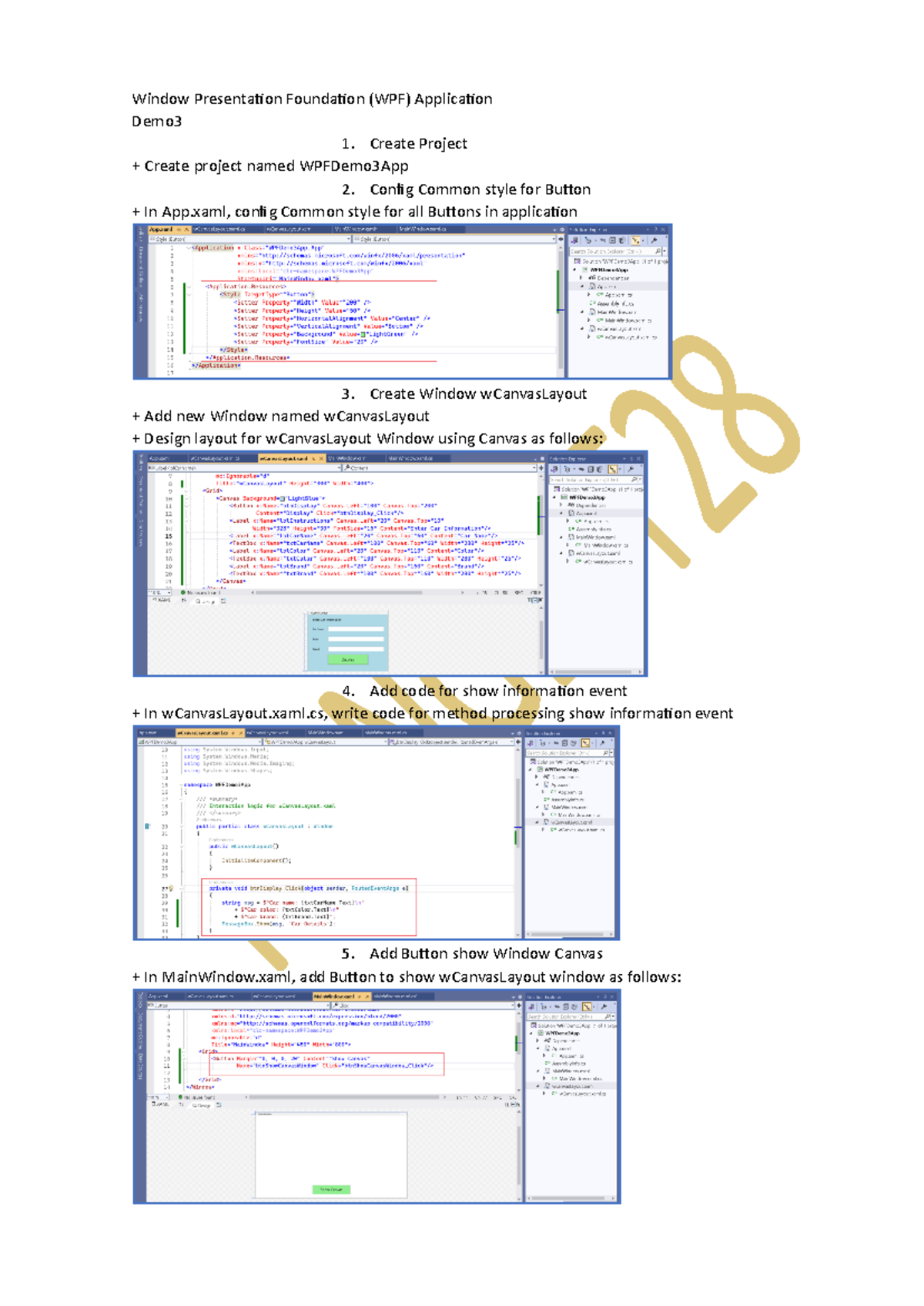This screenshot has width=924, height=1306.
Task: Close the active wCanvasLayout.xaml tab in second screenshot
Action: [323, 458]
